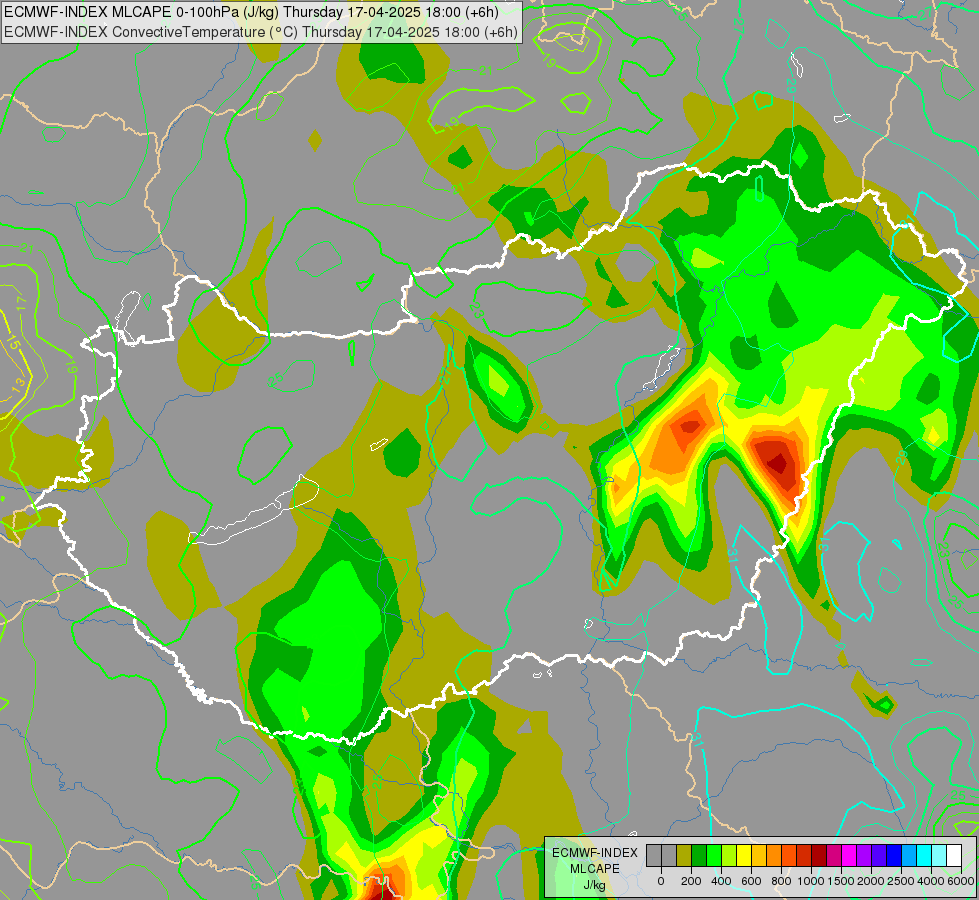Click the '200' legend scale value
Image resolution: width=979 pixels, height=900 pixels.
pyautogui.click(x=691, y=881)
